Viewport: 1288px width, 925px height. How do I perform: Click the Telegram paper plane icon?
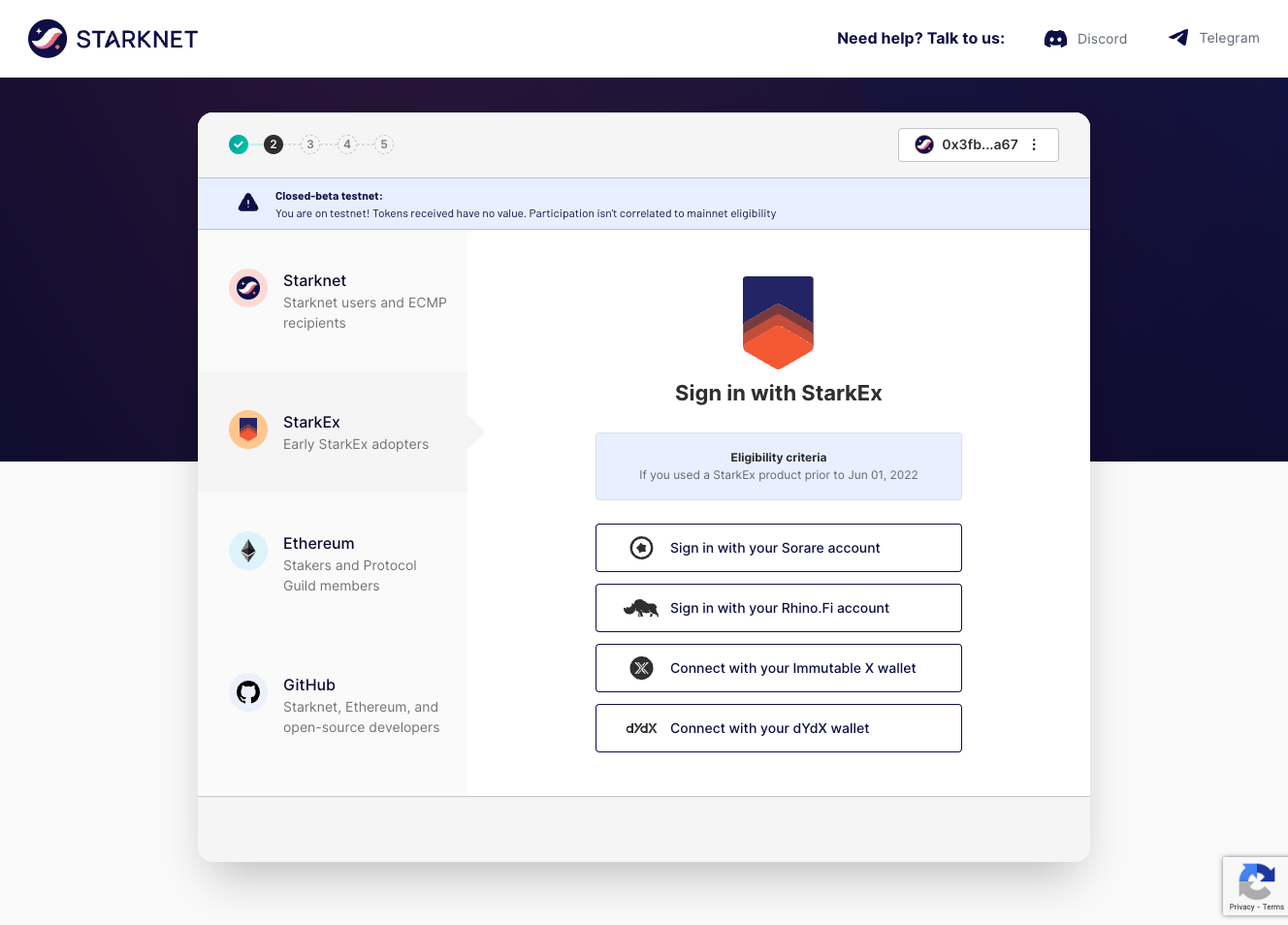click(1178, 38)
